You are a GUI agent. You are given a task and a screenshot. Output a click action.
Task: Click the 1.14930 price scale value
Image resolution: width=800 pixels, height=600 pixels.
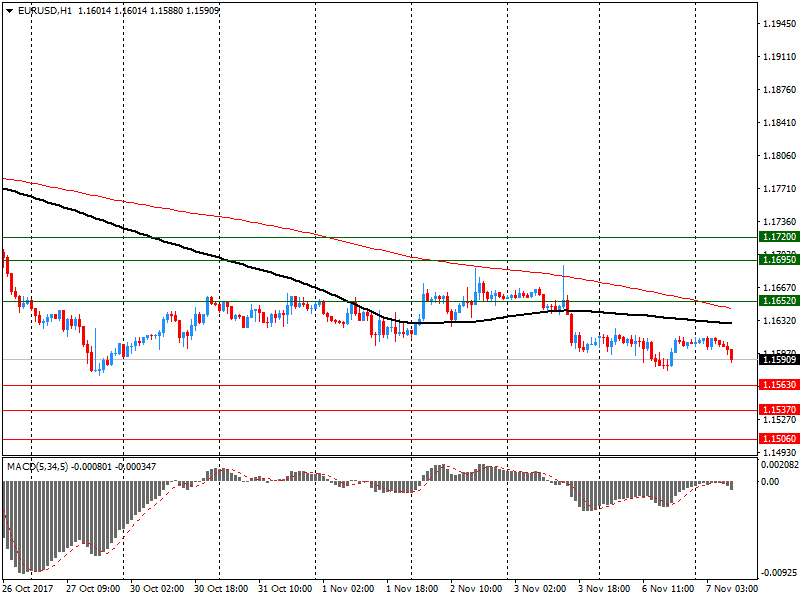tap(780, 453)
